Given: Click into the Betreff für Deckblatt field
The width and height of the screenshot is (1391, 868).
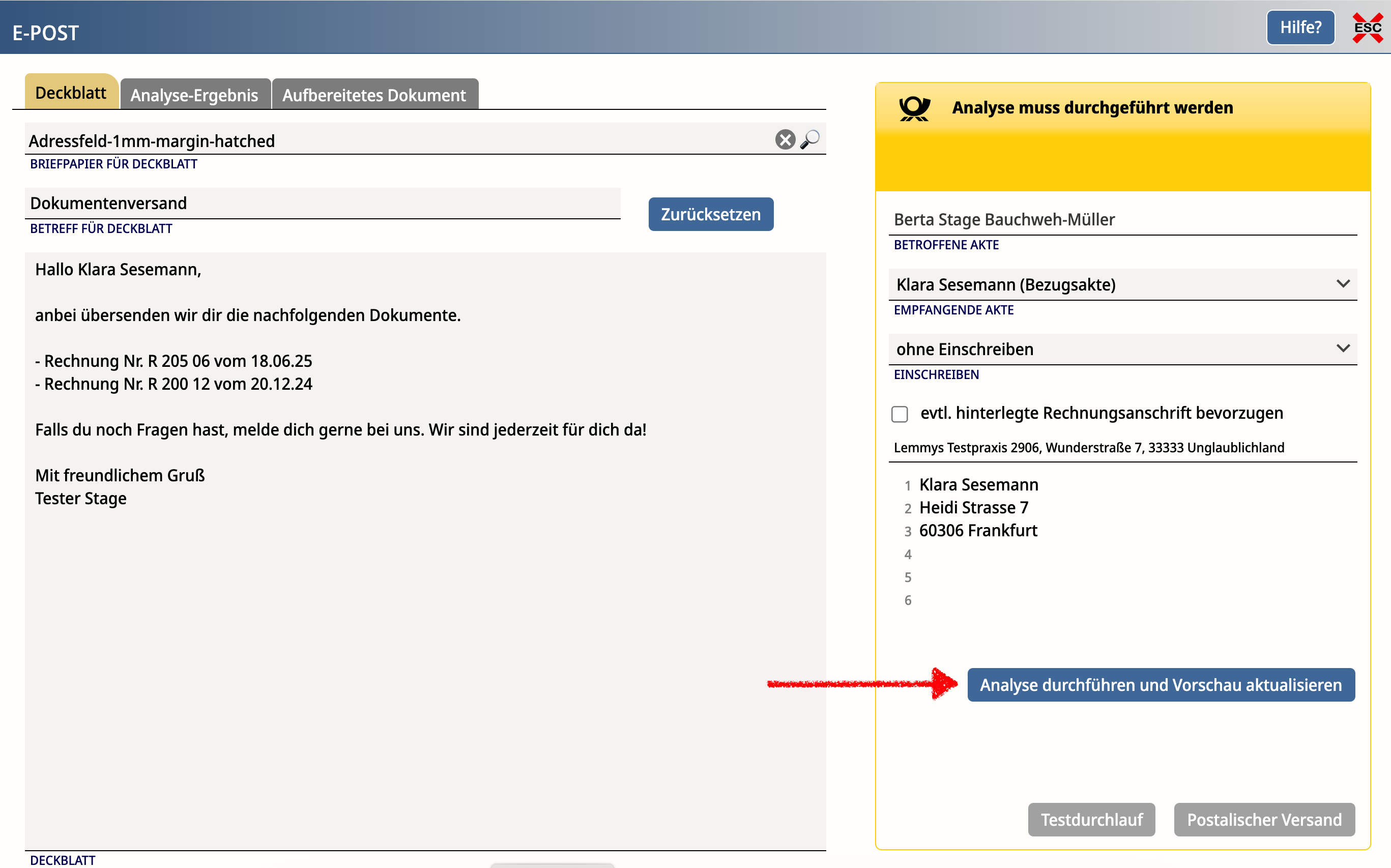Looking at the screenshot, I should click(x=322, y=203).
